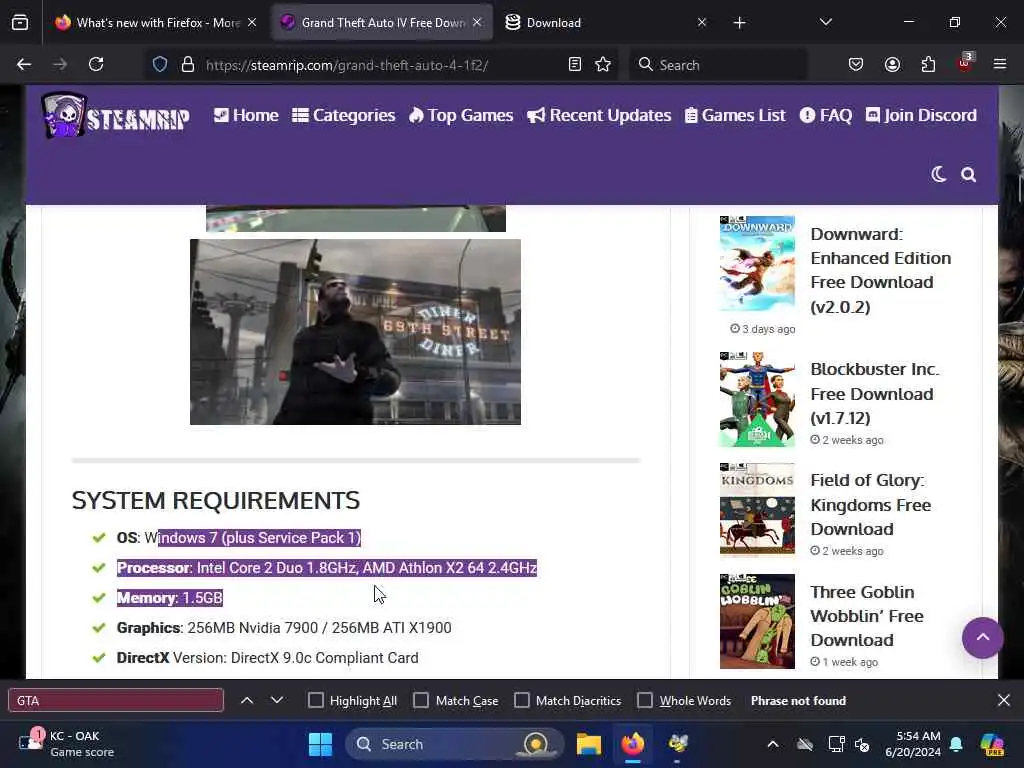
Task: Click the Firefox Search box
Action: point(718,65)
